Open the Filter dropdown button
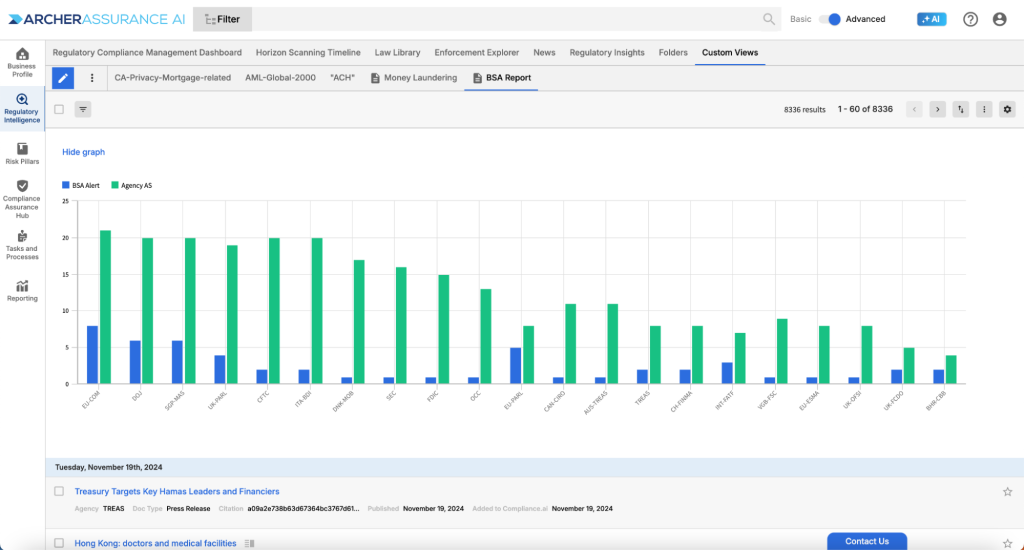 tap(222, 19)
